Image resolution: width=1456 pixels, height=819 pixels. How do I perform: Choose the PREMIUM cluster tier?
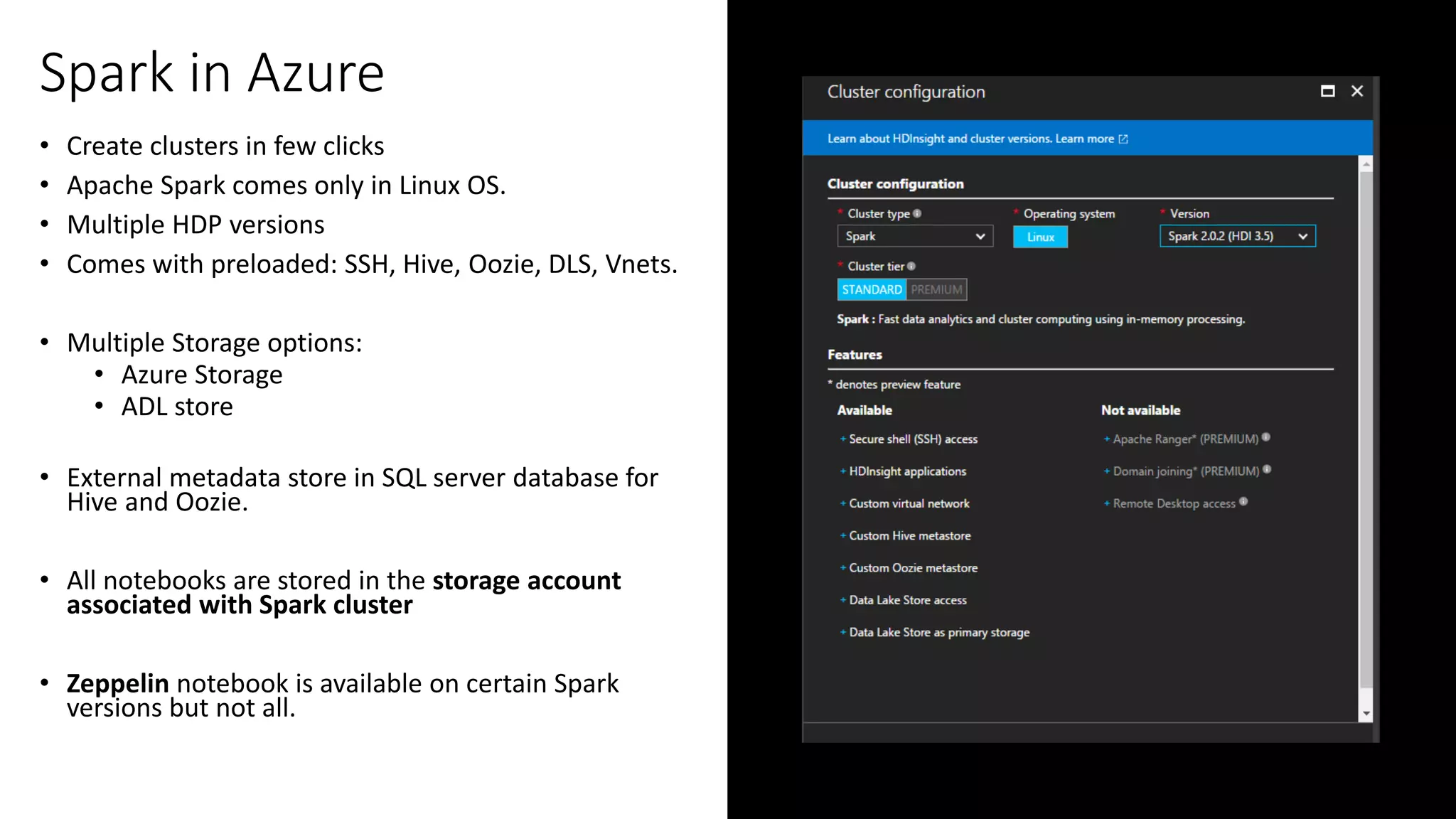[936, 289]
